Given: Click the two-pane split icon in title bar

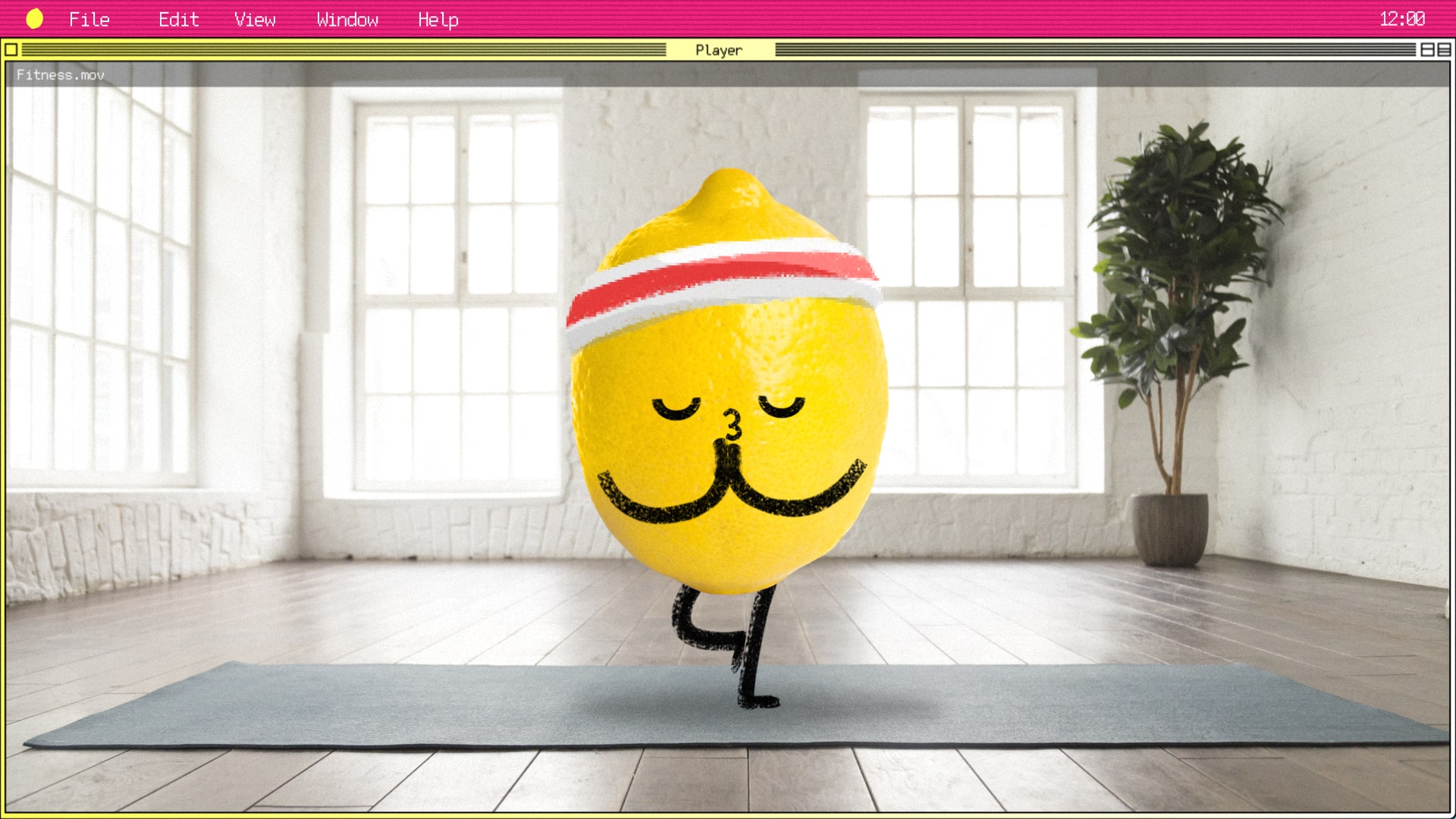Looking at the screenshot, I should [1427, 50].
